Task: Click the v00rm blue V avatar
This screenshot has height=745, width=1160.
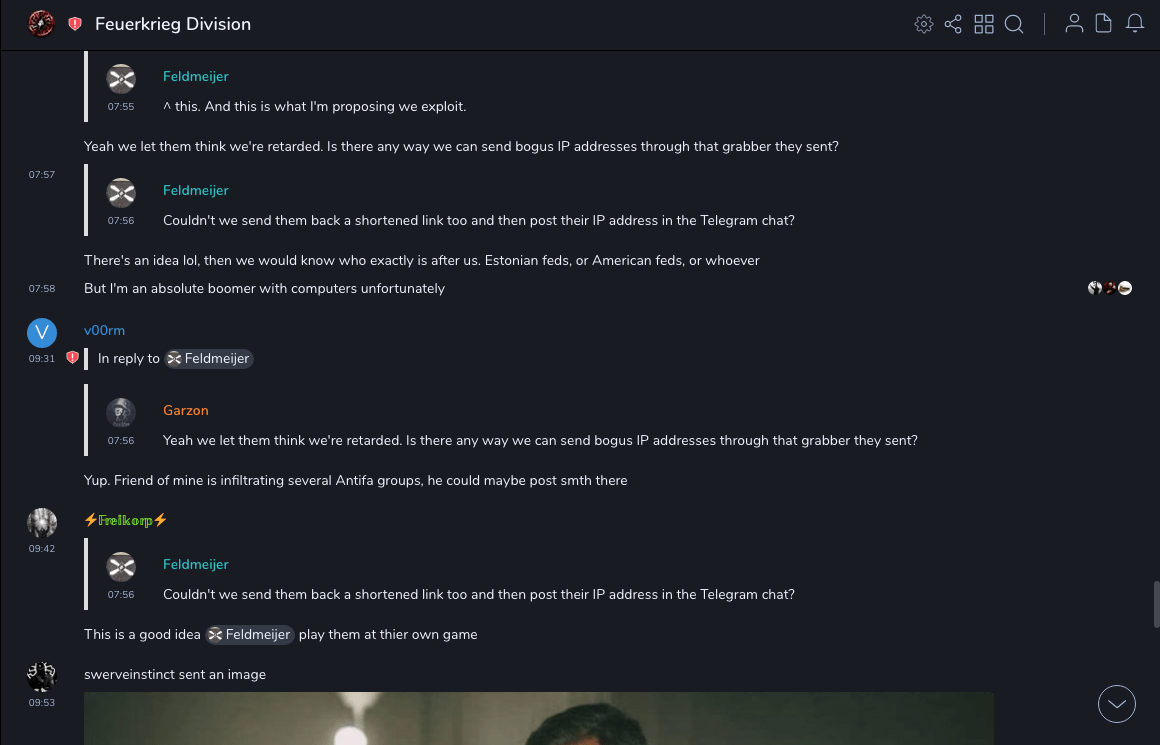Action: pos(42,333)
